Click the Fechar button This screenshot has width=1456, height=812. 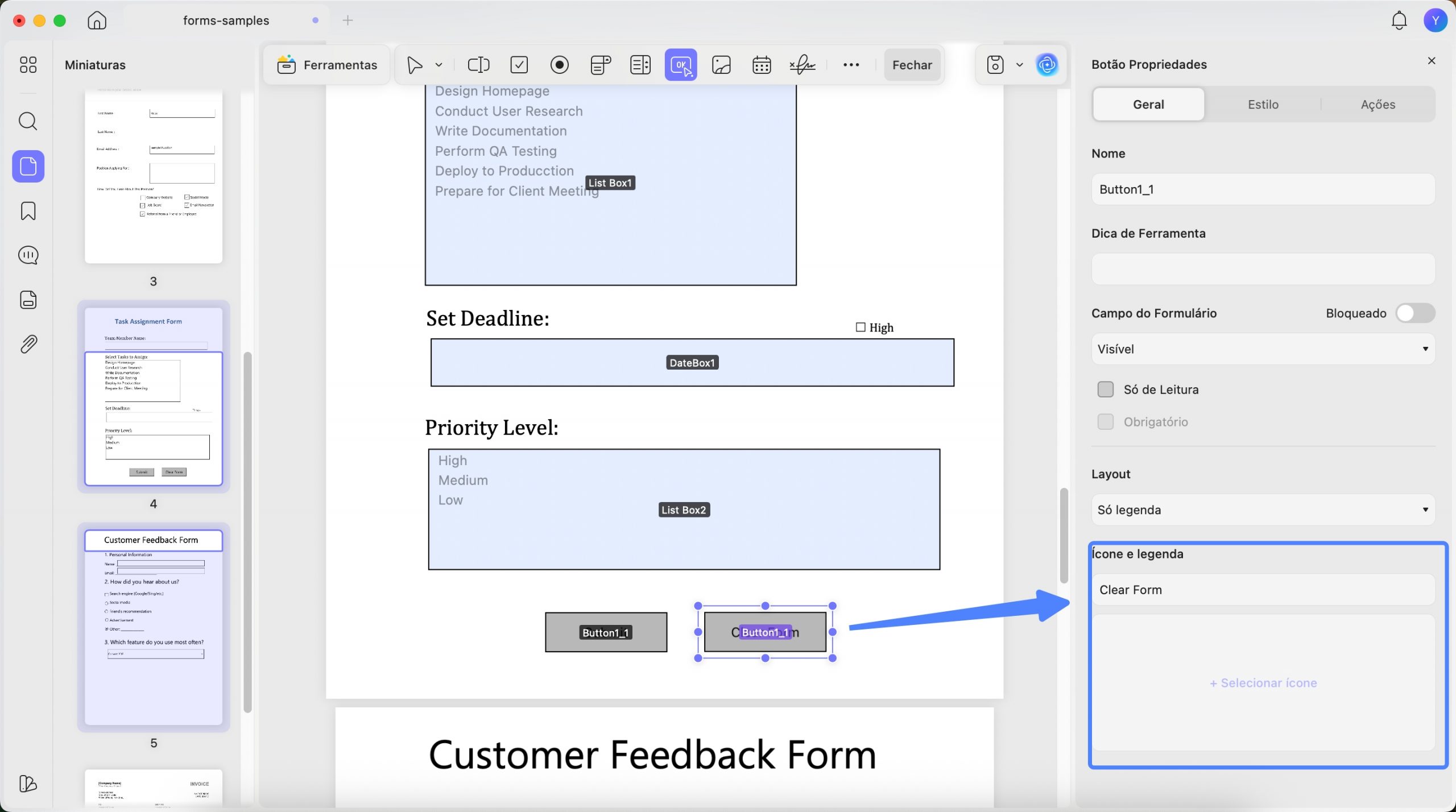[912, 65]
